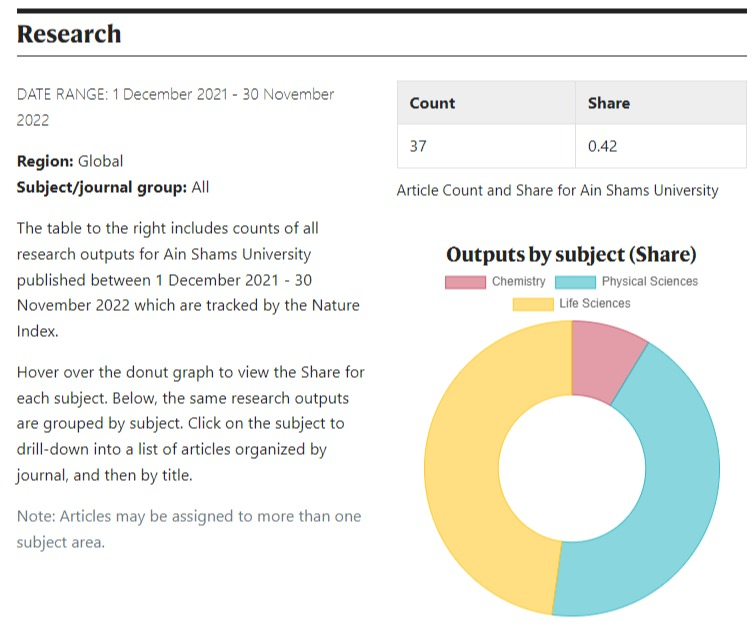Click the Share column header
This screenshot has width=753, height=639.
tap(608, 103)
